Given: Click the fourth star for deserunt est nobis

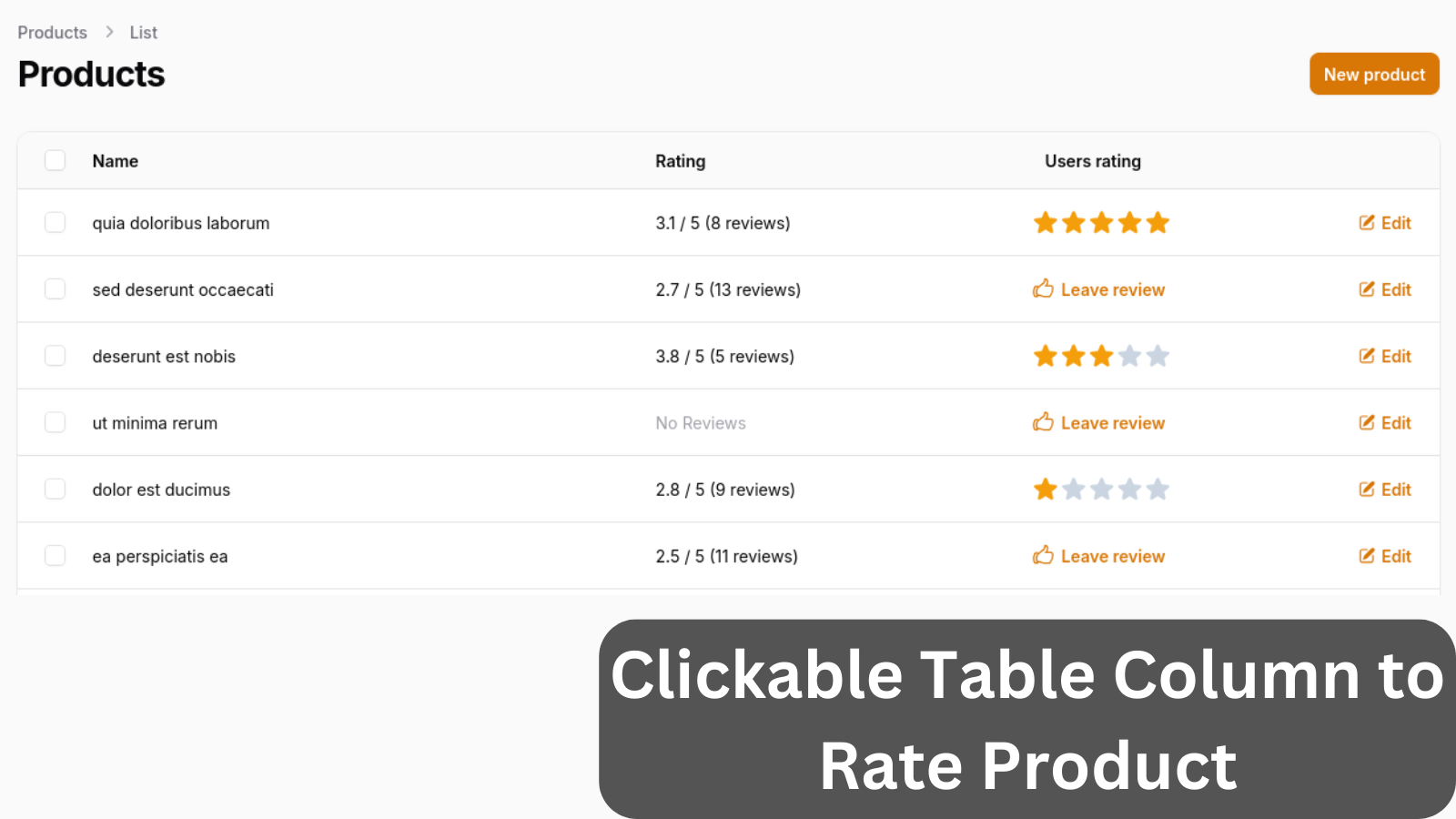Looking at the screenshot, I should tap(1129, 356).
